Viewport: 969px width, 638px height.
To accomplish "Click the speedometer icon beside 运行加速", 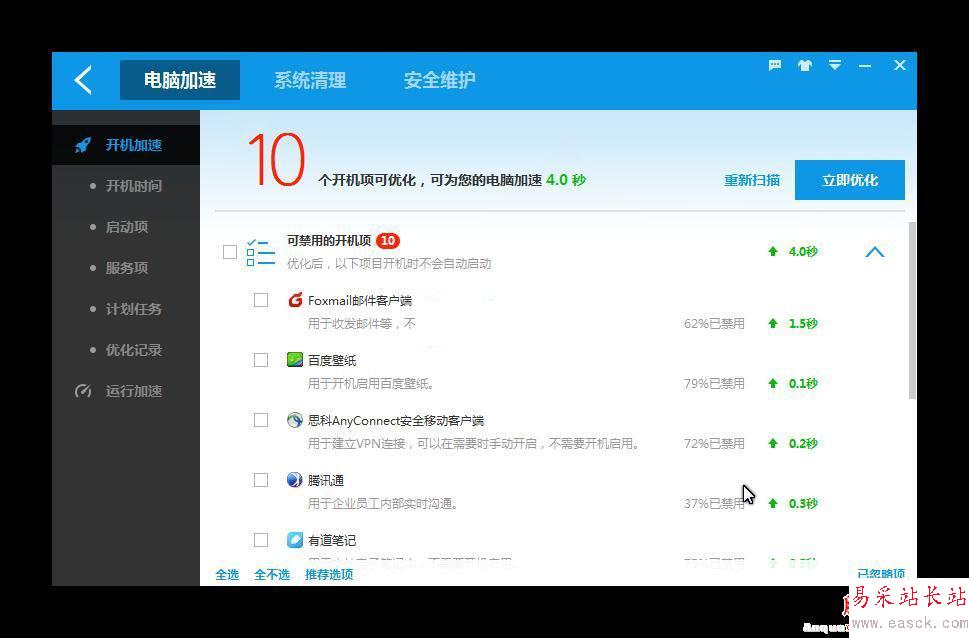I will [83, 391].
